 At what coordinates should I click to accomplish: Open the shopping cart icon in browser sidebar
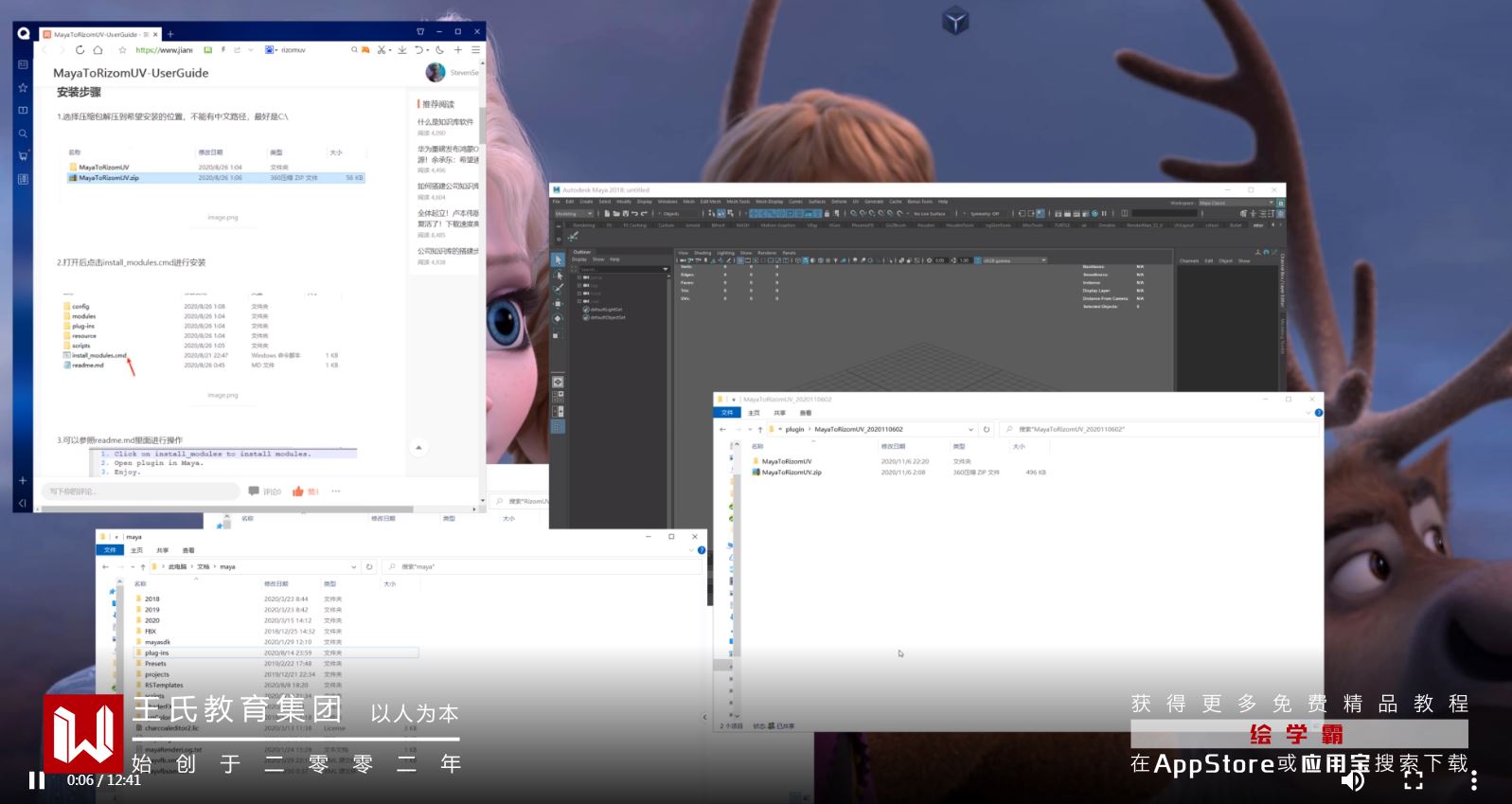click(x=23, y=155)
